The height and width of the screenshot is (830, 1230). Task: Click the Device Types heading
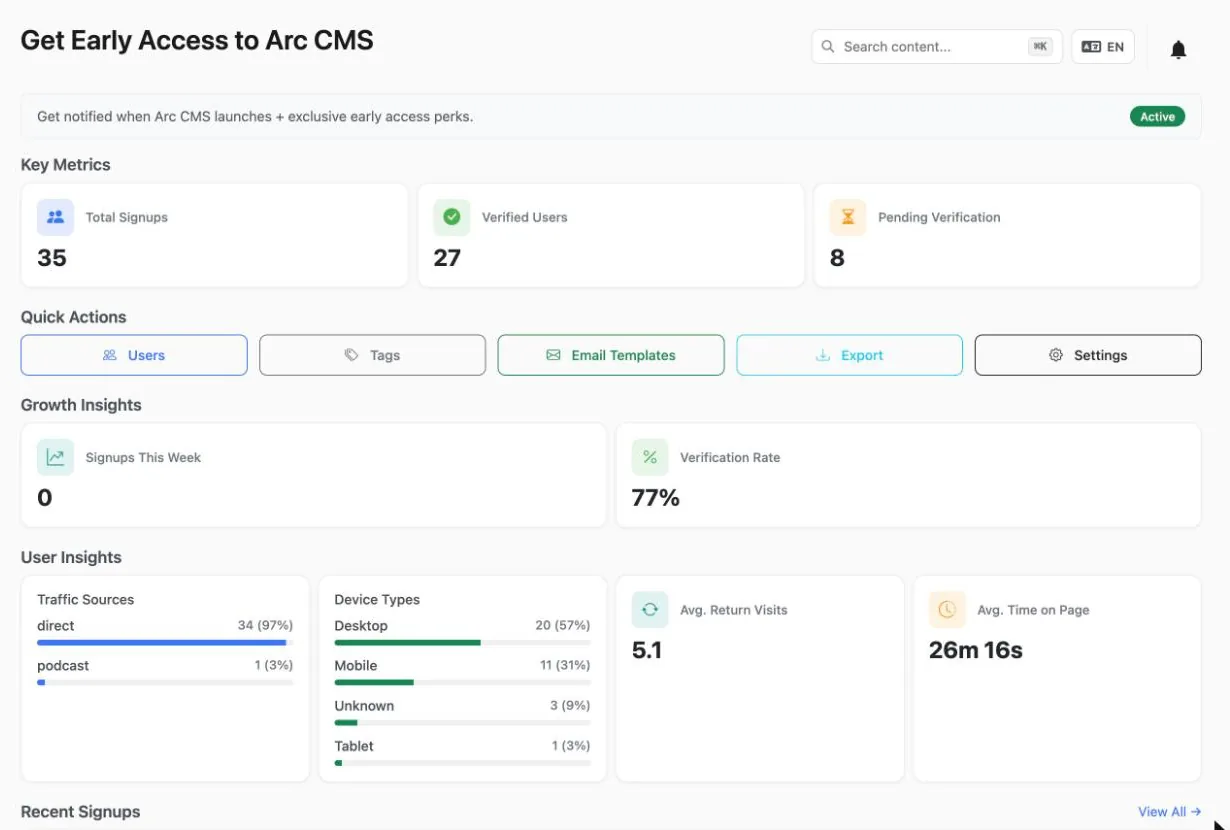(377, 600)
